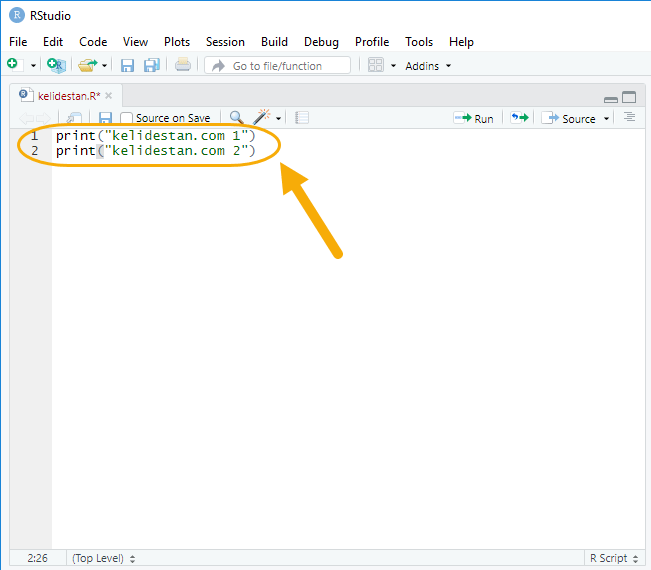The height and width of the screenshot is (570, 651).
Task: Open the Plots menu
Action: [177, 42]
